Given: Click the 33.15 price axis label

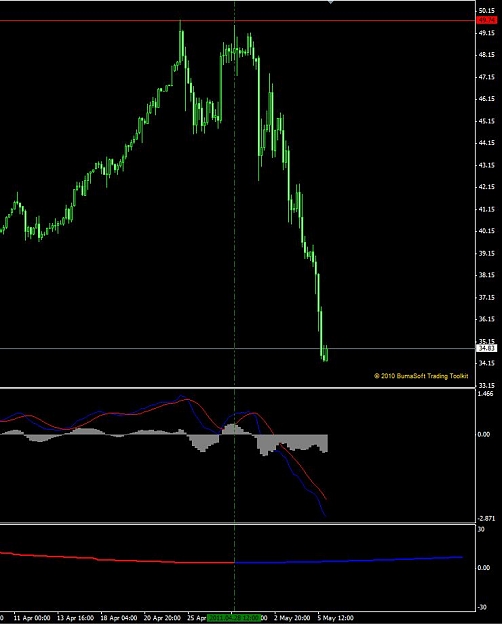Looking at the screenshot, I should [x=487, y=385].
